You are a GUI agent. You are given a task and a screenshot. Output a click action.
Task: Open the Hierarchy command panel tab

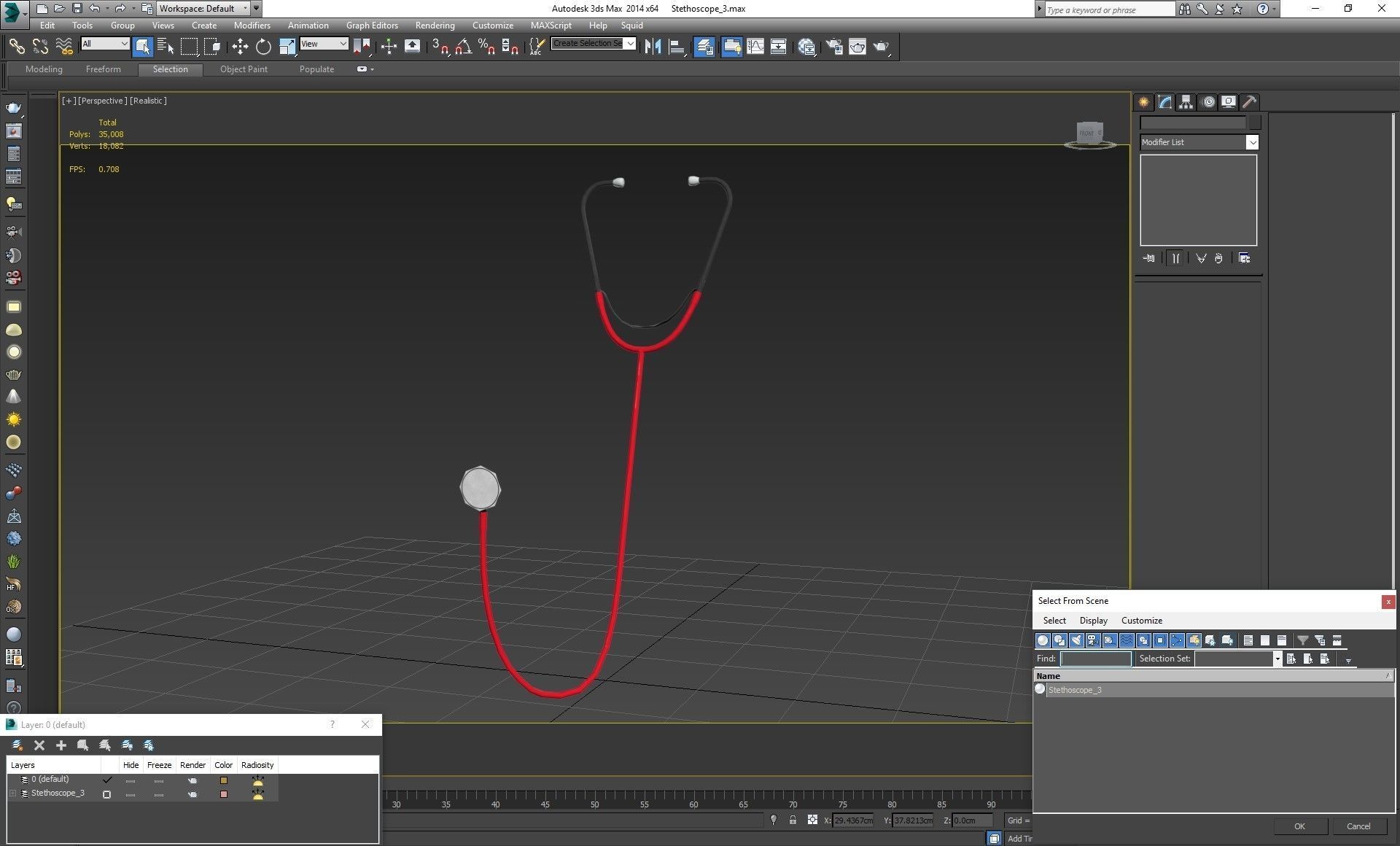[x=1186, y=102]
